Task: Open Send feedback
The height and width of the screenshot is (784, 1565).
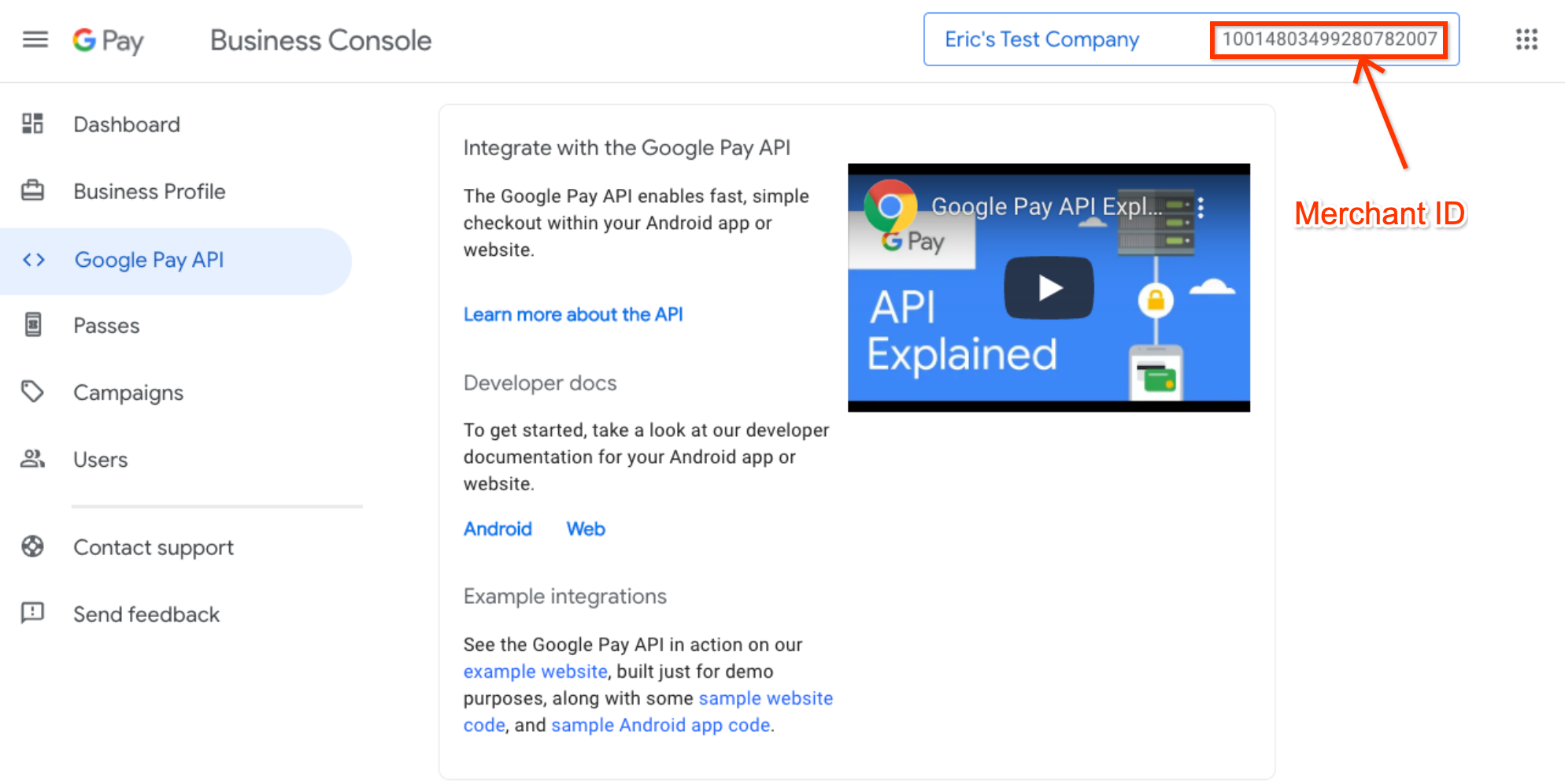Action: 146,614
